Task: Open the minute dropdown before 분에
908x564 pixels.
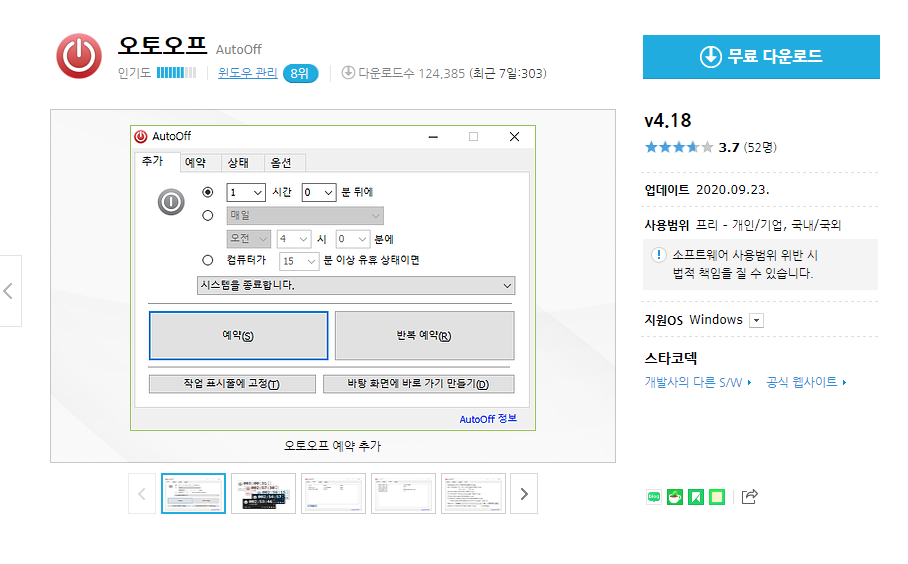Action: (x=353, y=239)
